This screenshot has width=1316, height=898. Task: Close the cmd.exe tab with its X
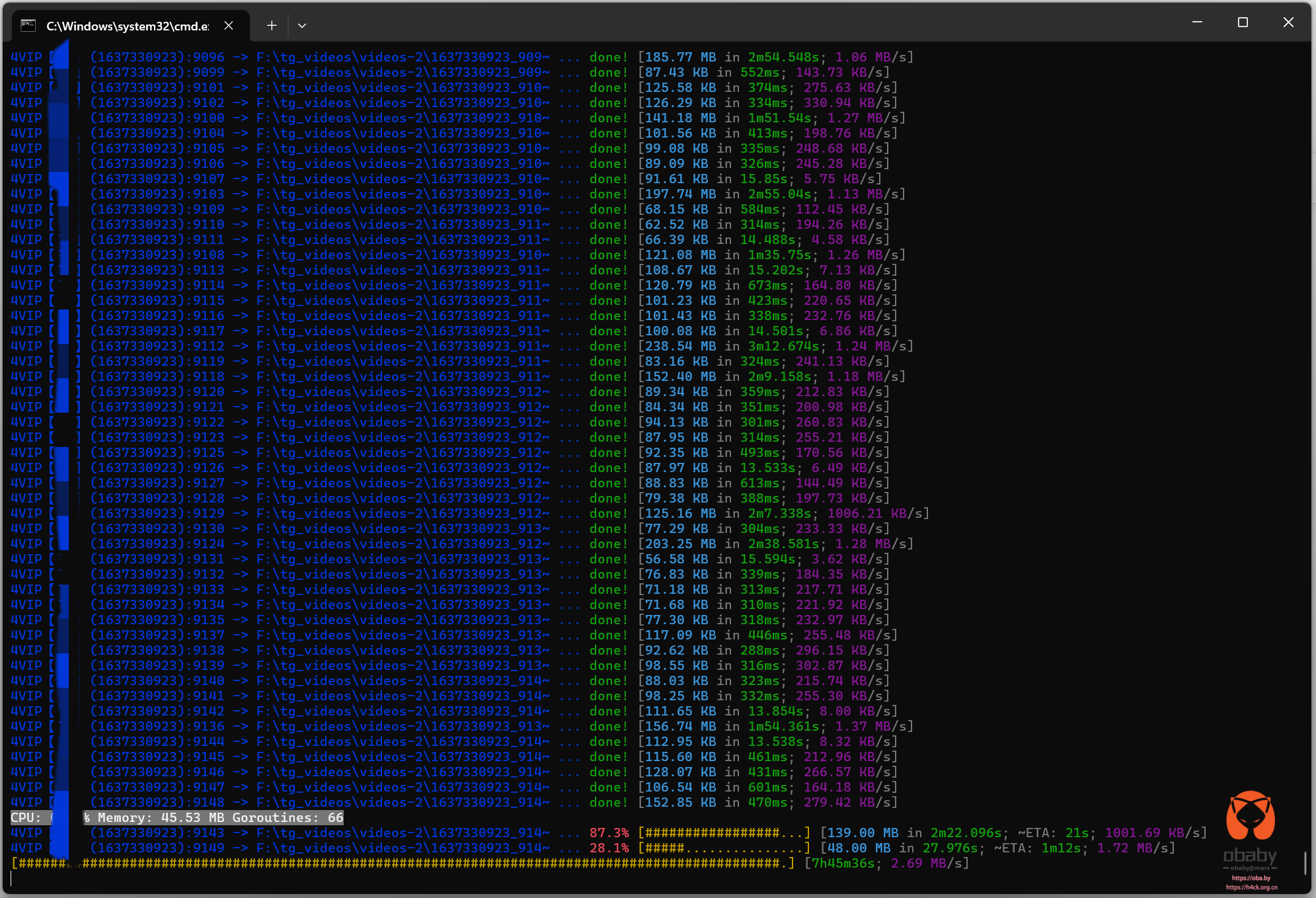coord(229,26)
